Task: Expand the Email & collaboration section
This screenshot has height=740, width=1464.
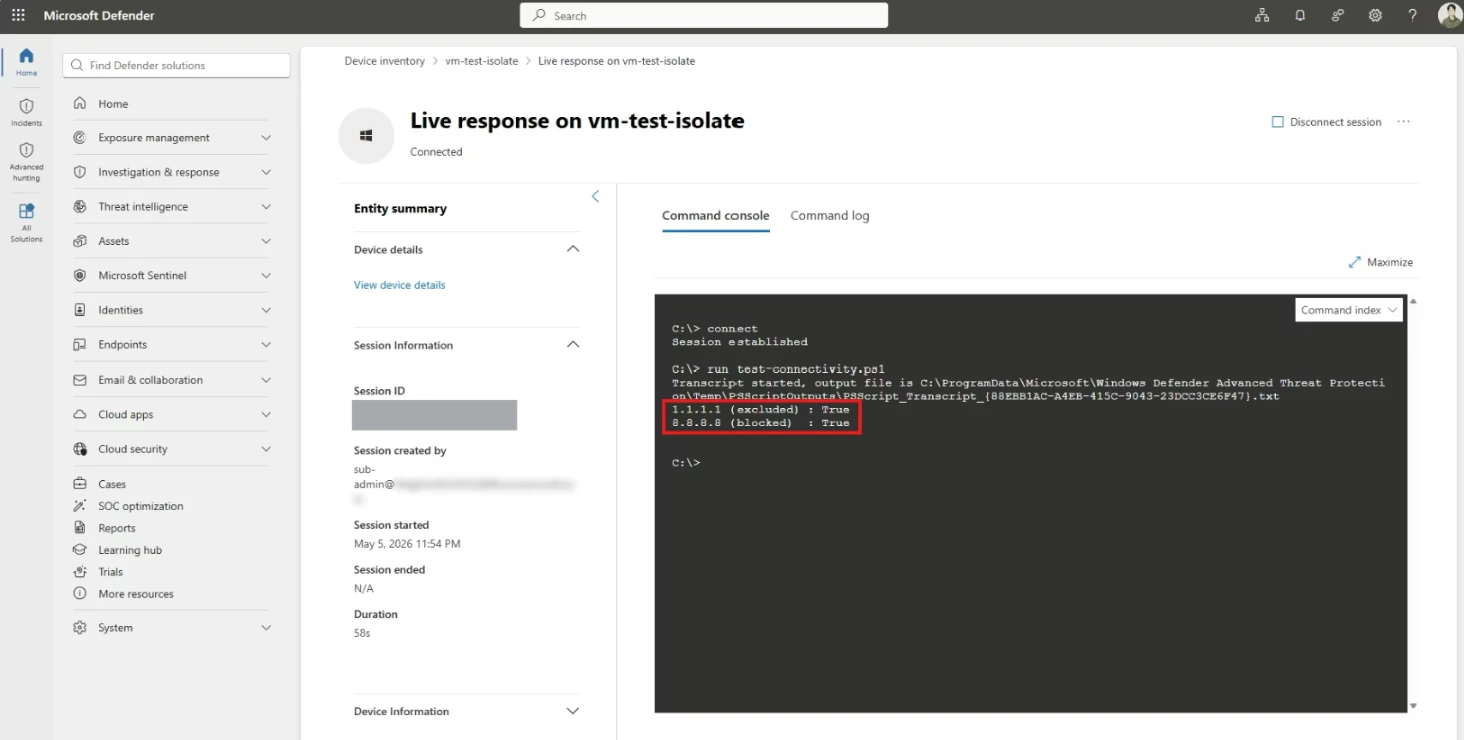Action: [266, 380]
